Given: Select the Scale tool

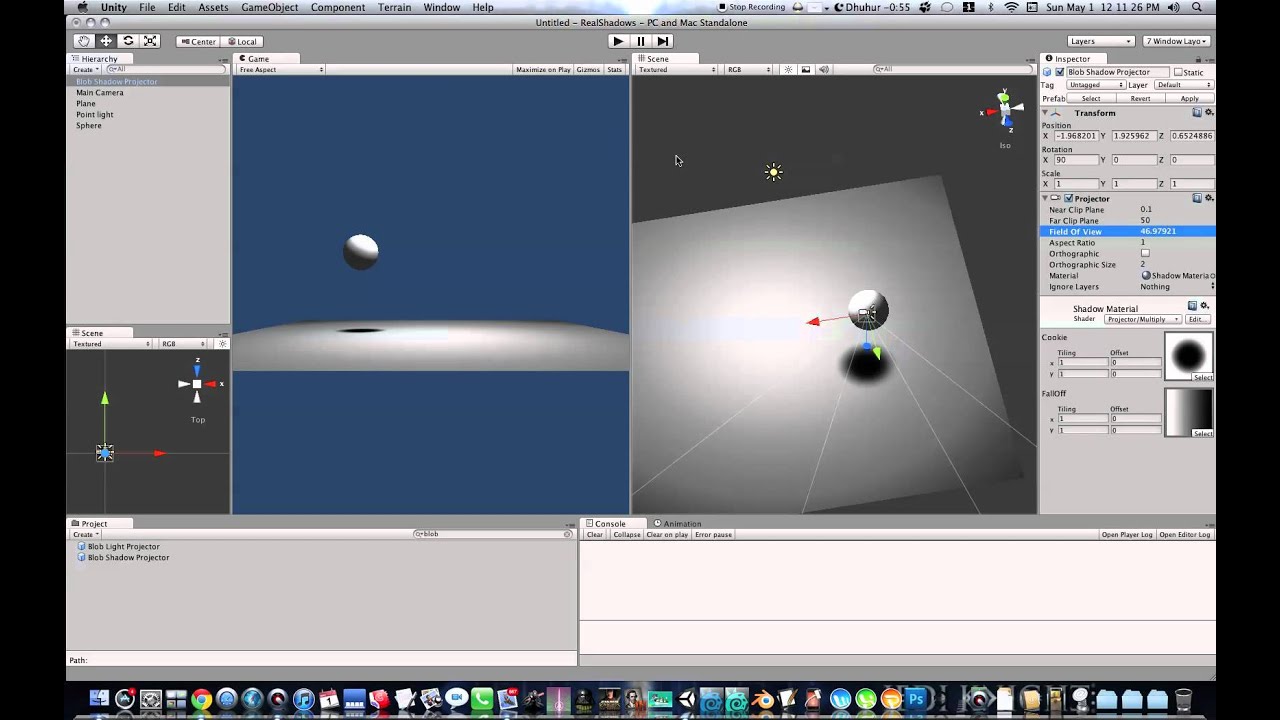Looking at the screenshot, I should click(150, 41).
